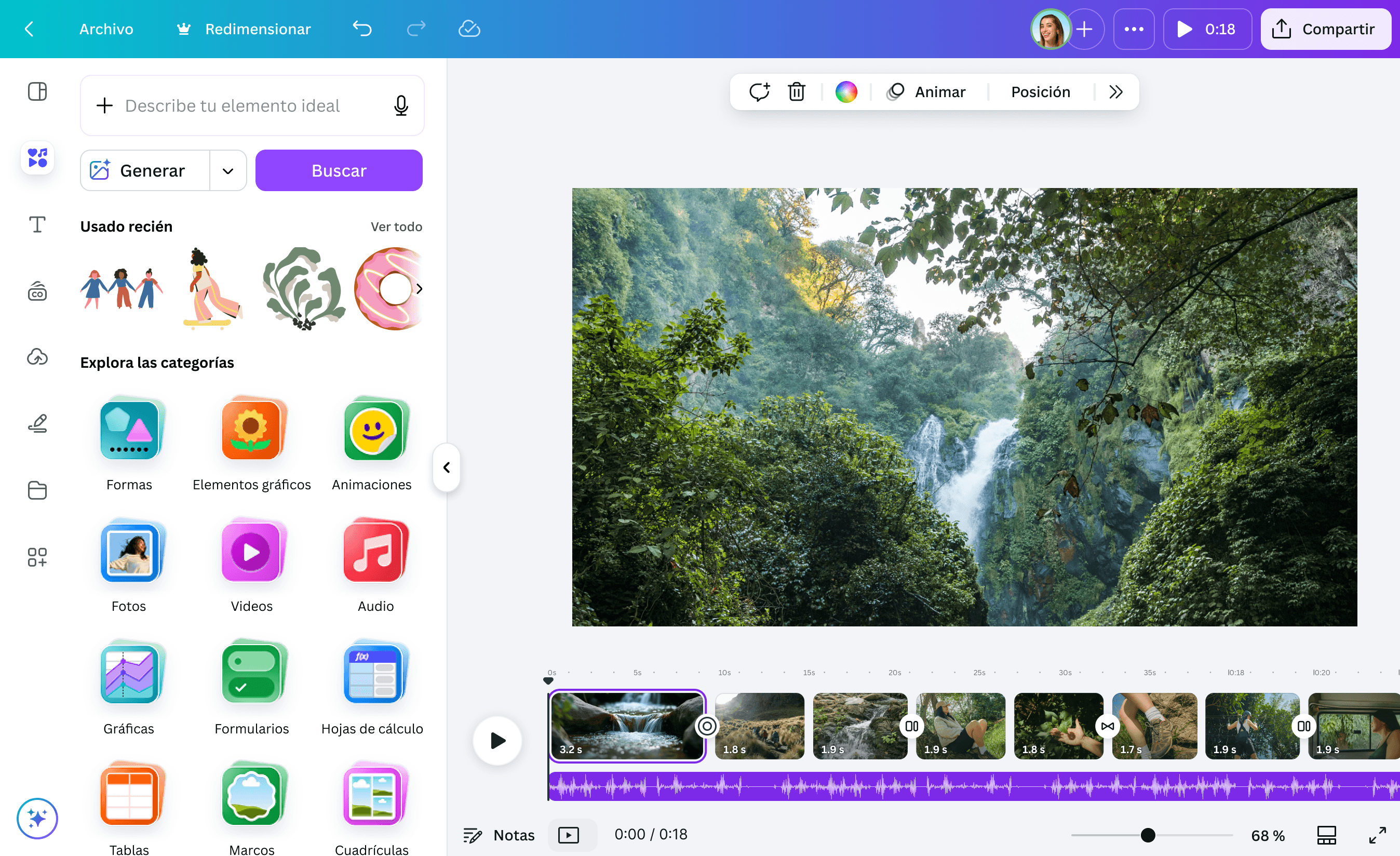Open the design templates panel in the sidebar
Image resolution: width=1400 pixels, height=856 pixels.
click(x=37, y=91)
